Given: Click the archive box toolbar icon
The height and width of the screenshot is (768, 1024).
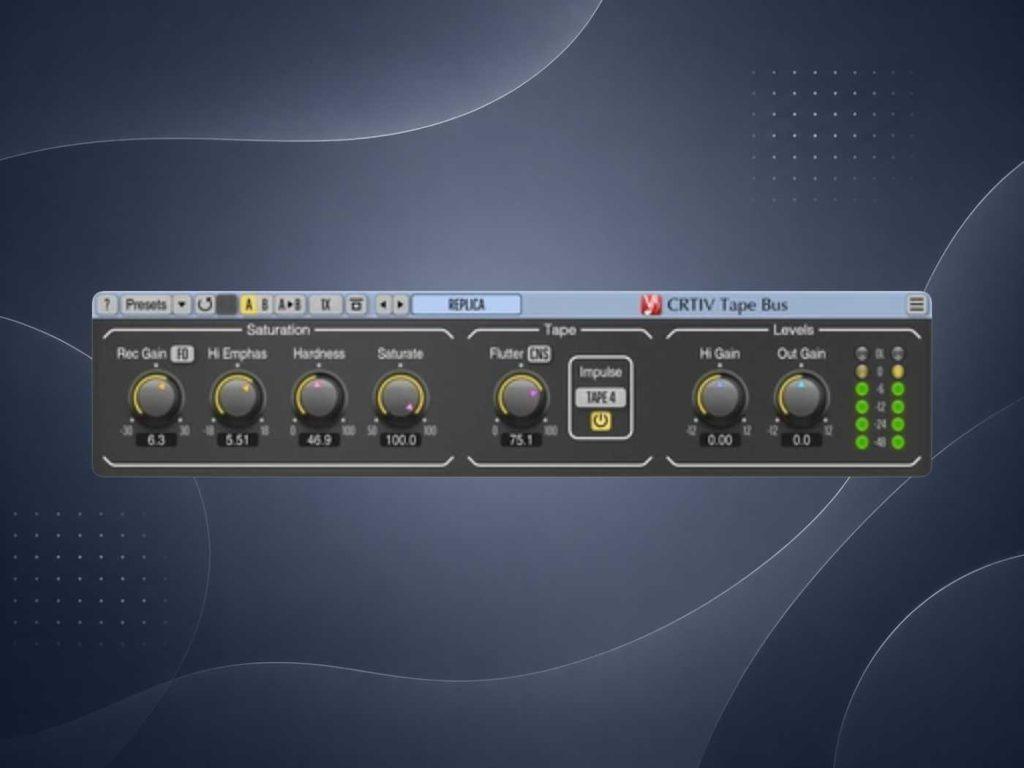Looking at the screenshot, I should 356,305.
